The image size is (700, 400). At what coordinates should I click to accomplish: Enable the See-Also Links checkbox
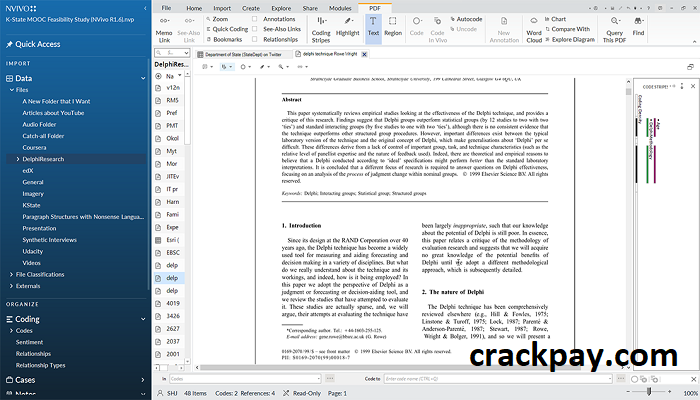[254, 29]
